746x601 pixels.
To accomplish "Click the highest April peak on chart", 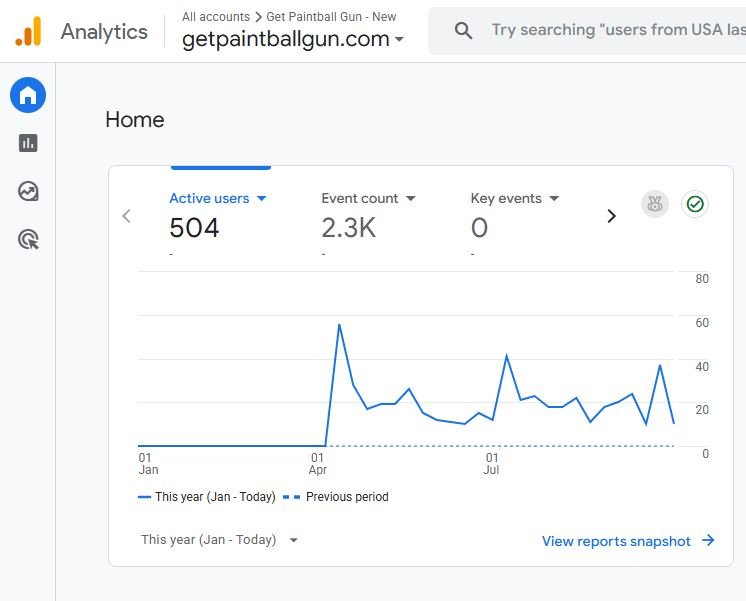I will tap(339, 325).
